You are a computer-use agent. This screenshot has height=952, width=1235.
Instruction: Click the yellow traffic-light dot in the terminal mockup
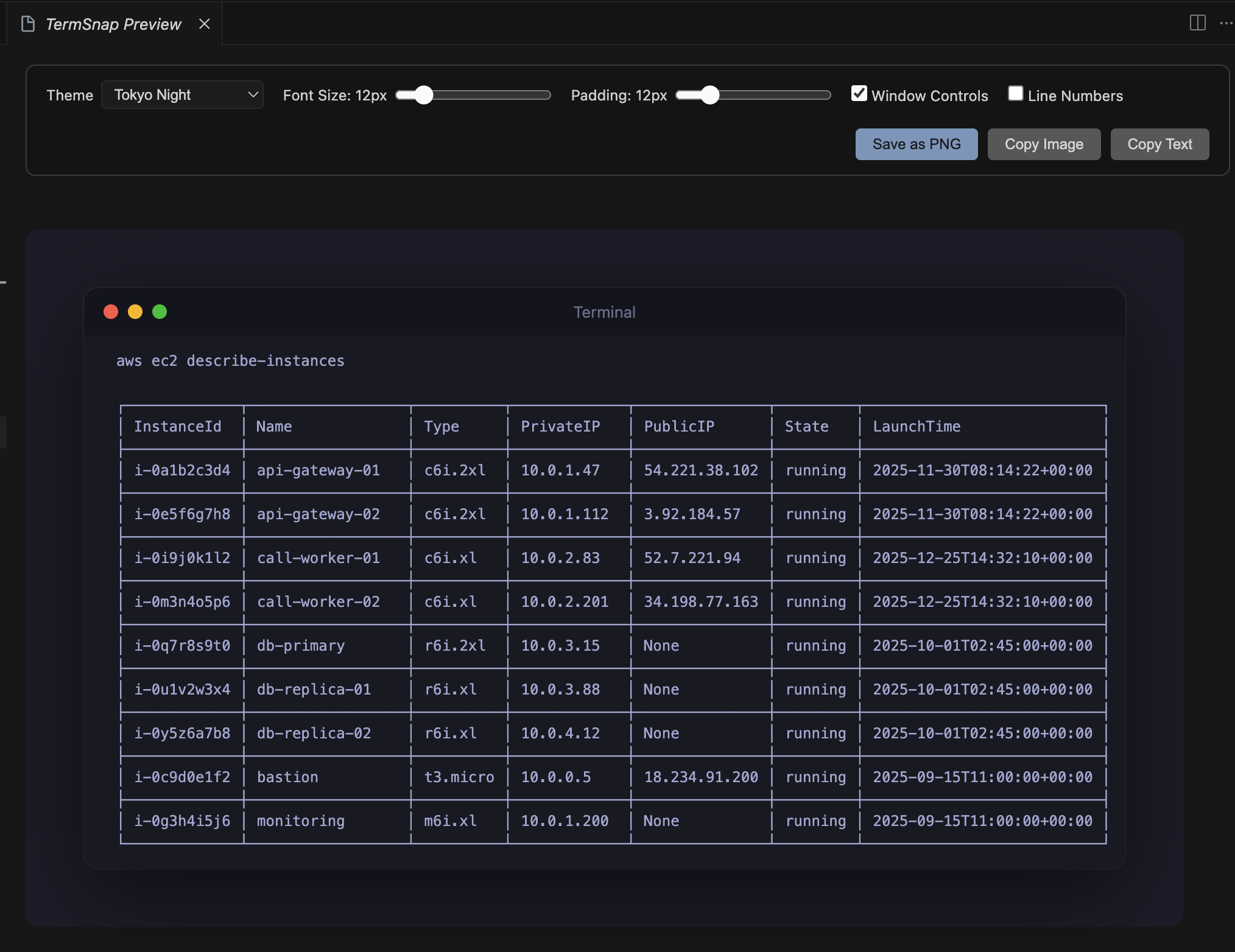coord(135,311)
